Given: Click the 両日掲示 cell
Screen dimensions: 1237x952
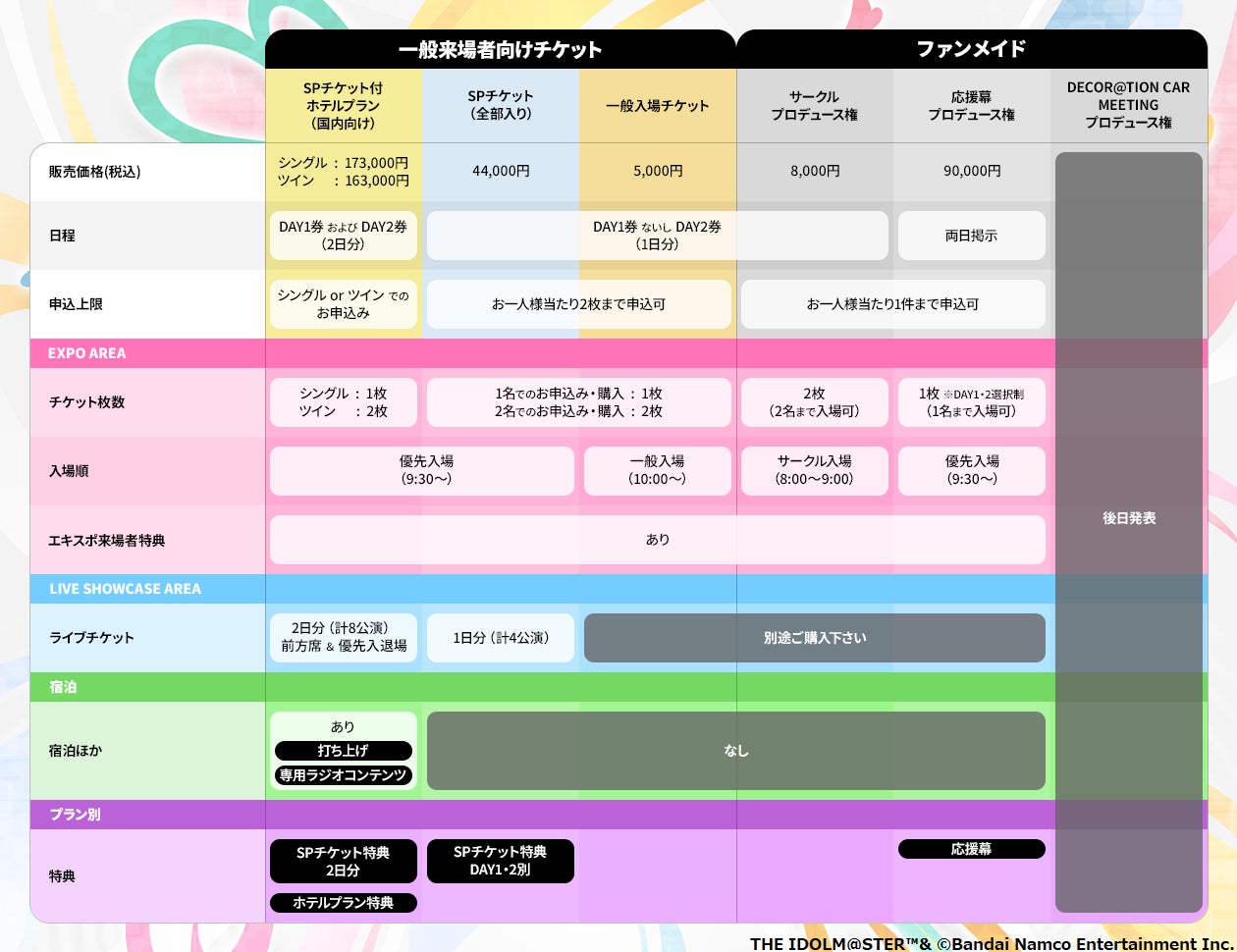Looking at the screenshot, I should [x=972, y=236].
